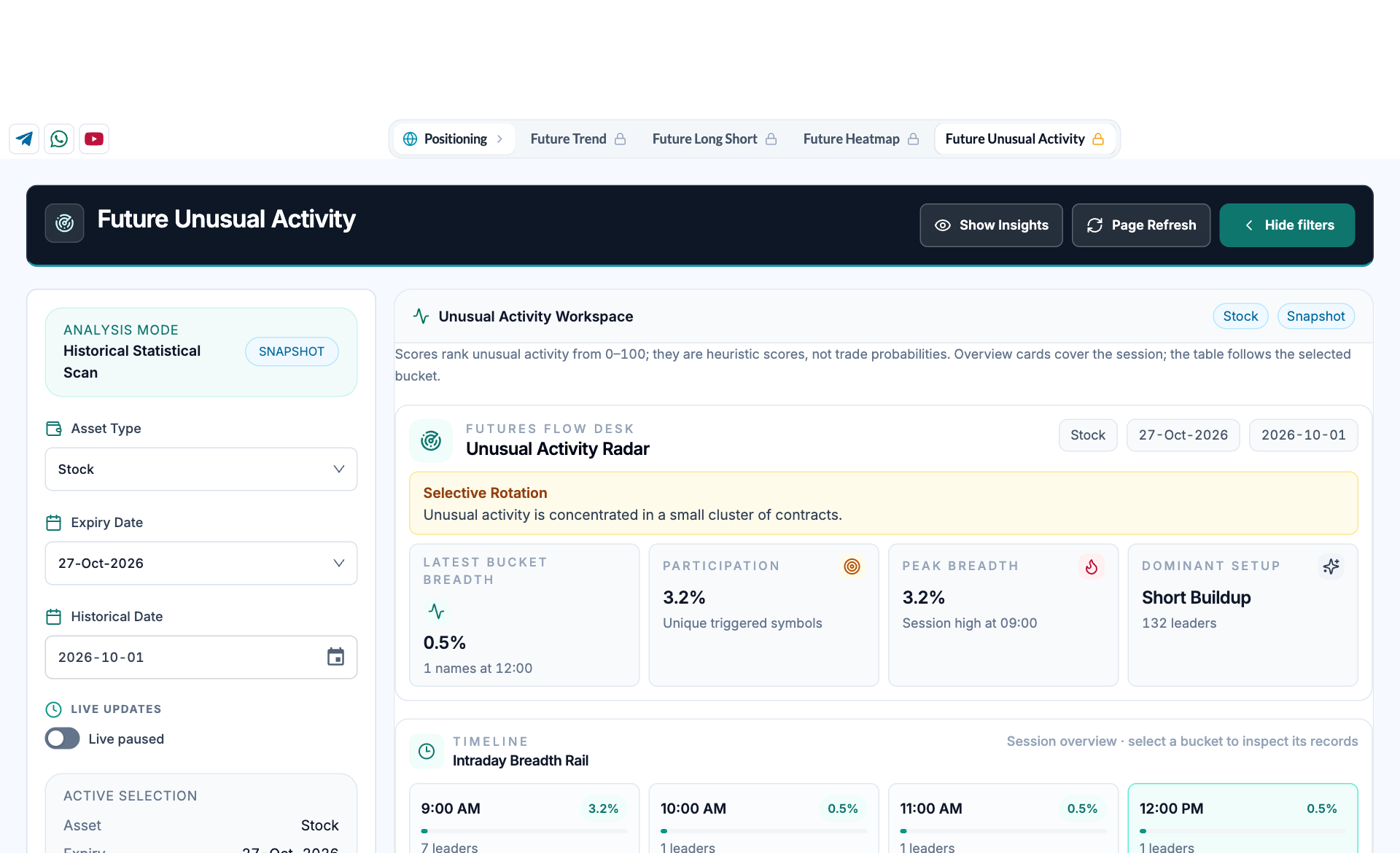
Task: Toggle the Live paused switch
Action: pos(63,739)
